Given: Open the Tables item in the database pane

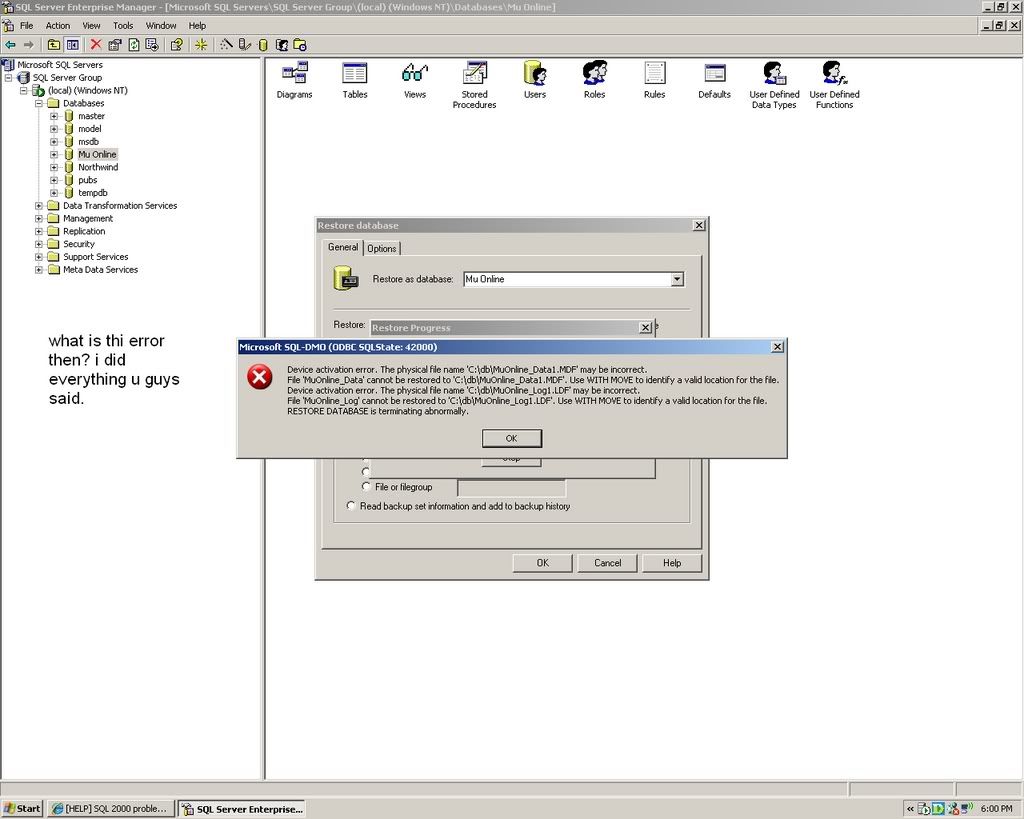Looking at the screenshot, I should tap(355, 74).
